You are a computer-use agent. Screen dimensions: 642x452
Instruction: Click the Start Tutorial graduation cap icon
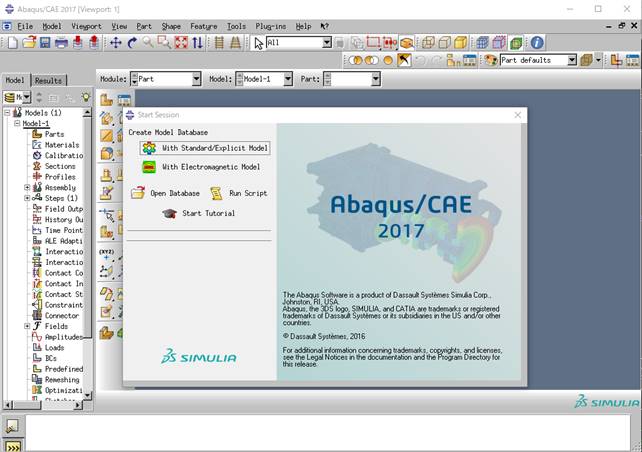(169, 213)
